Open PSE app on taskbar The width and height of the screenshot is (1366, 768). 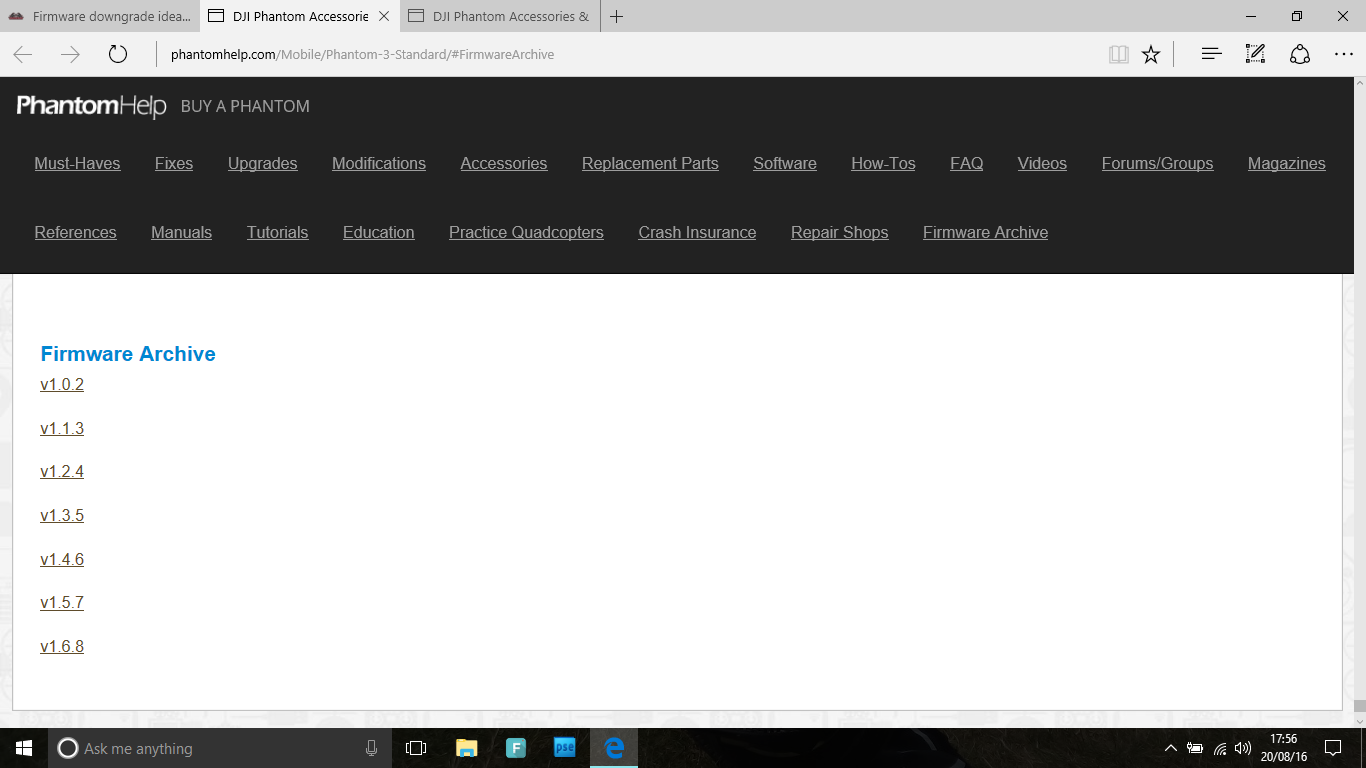565,748
